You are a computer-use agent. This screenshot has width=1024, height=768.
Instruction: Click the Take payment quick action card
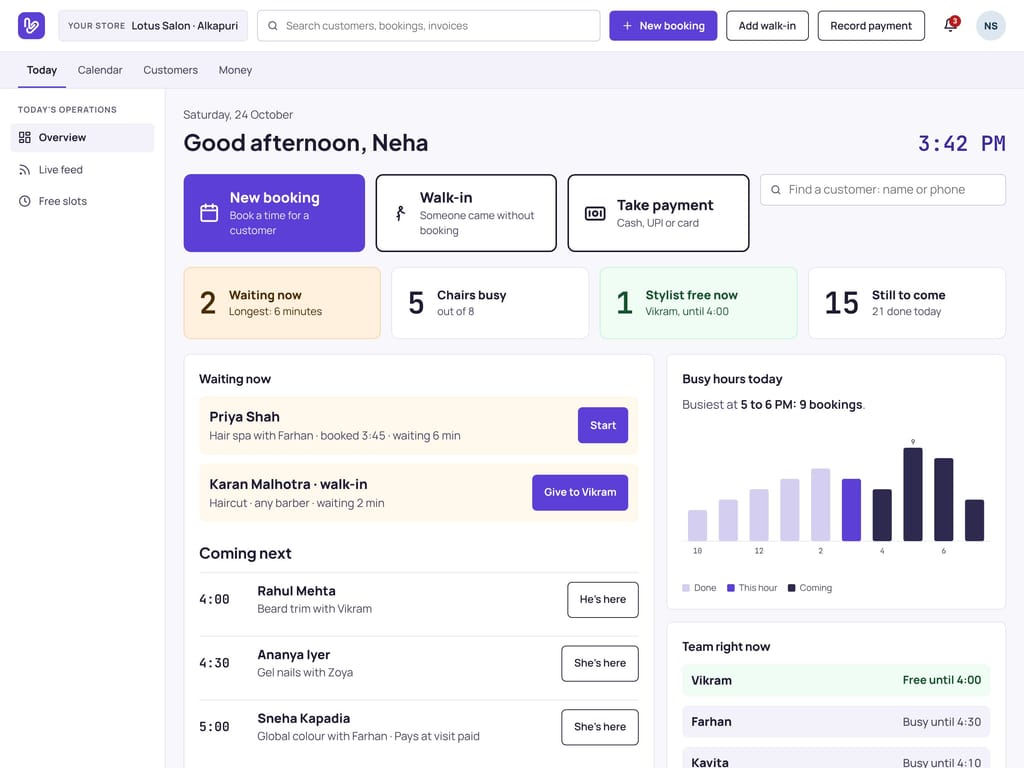658,213
